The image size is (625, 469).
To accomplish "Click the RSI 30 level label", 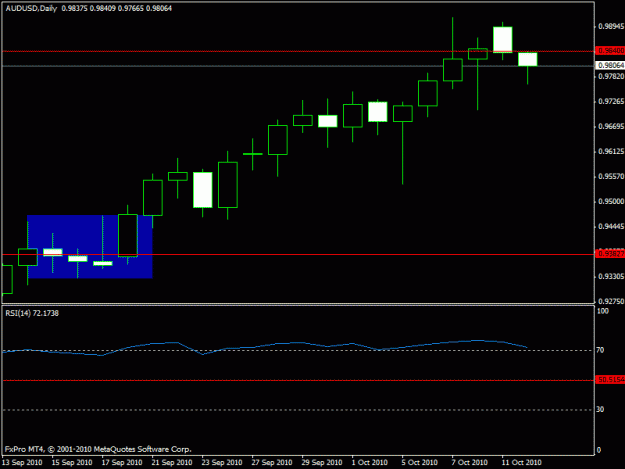I will pos(600,410).
